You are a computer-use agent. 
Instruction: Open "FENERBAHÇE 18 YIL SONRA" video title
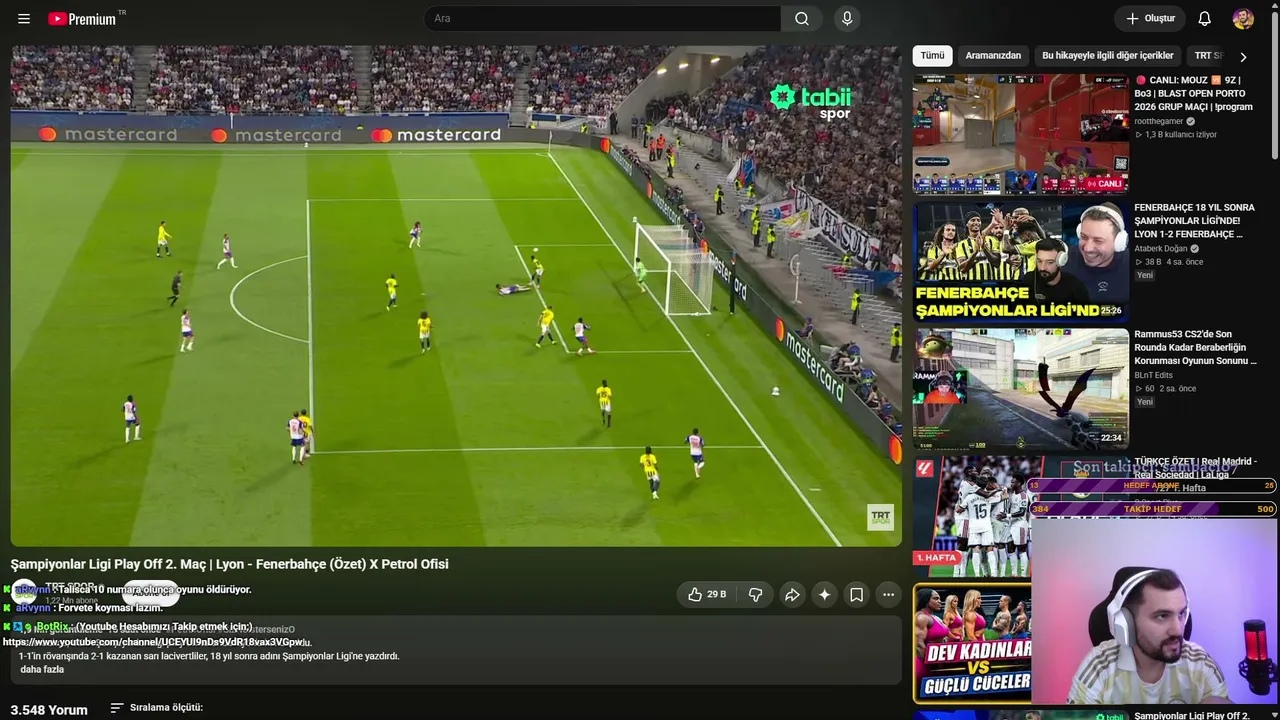1195,221
